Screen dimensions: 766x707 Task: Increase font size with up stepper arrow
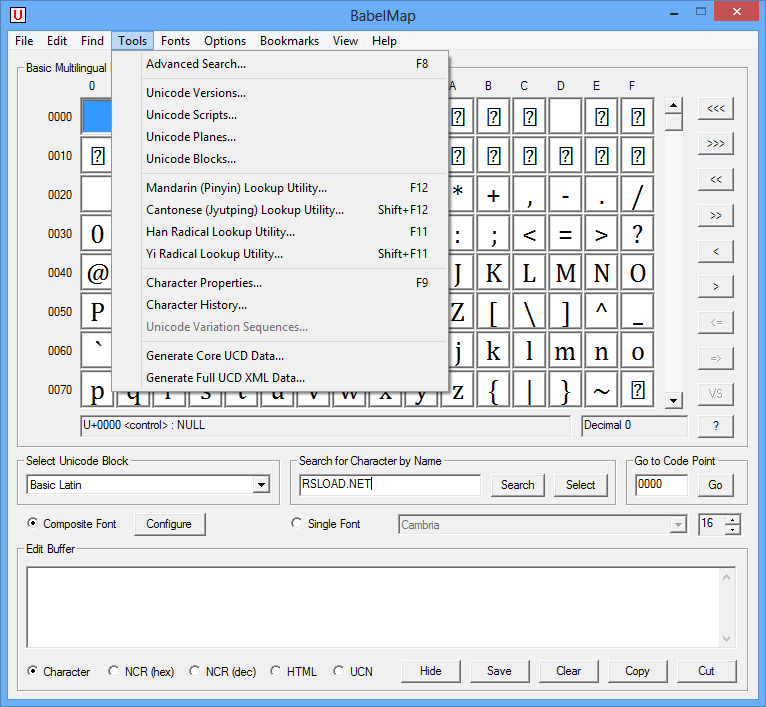click(x=732, y=520)
